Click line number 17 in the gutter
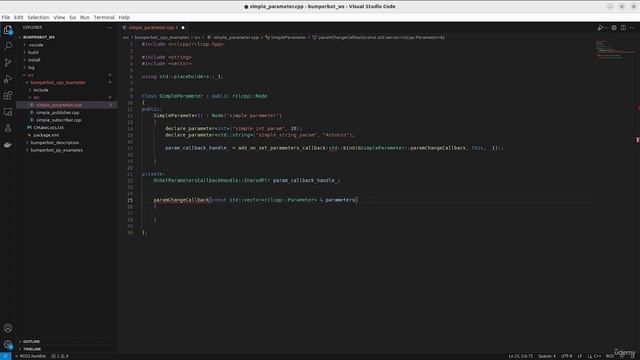This screenshot has height=360, width=640. [x=130, y=148]
